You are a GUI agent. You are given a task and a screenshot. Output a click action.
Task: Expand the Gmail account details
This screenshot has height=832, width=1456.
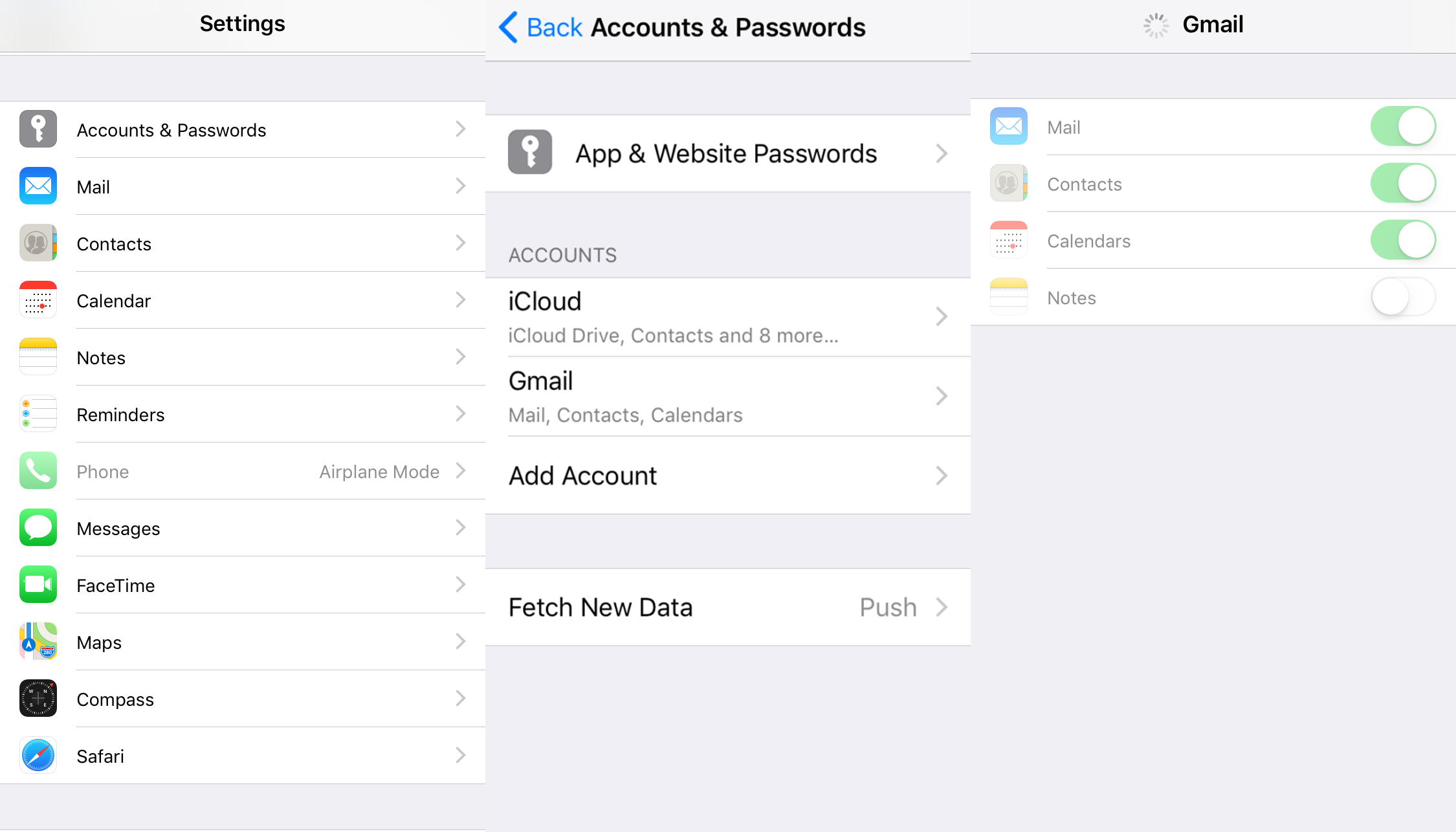[728, 395]
